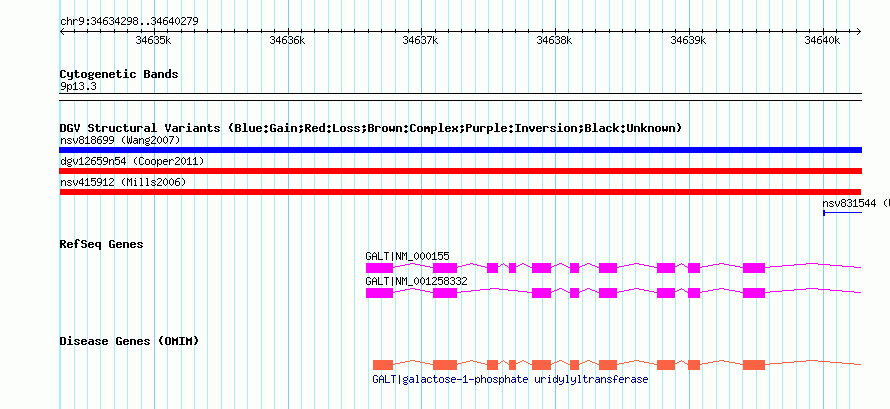Click the left arrowhead of the ruler

62,31
